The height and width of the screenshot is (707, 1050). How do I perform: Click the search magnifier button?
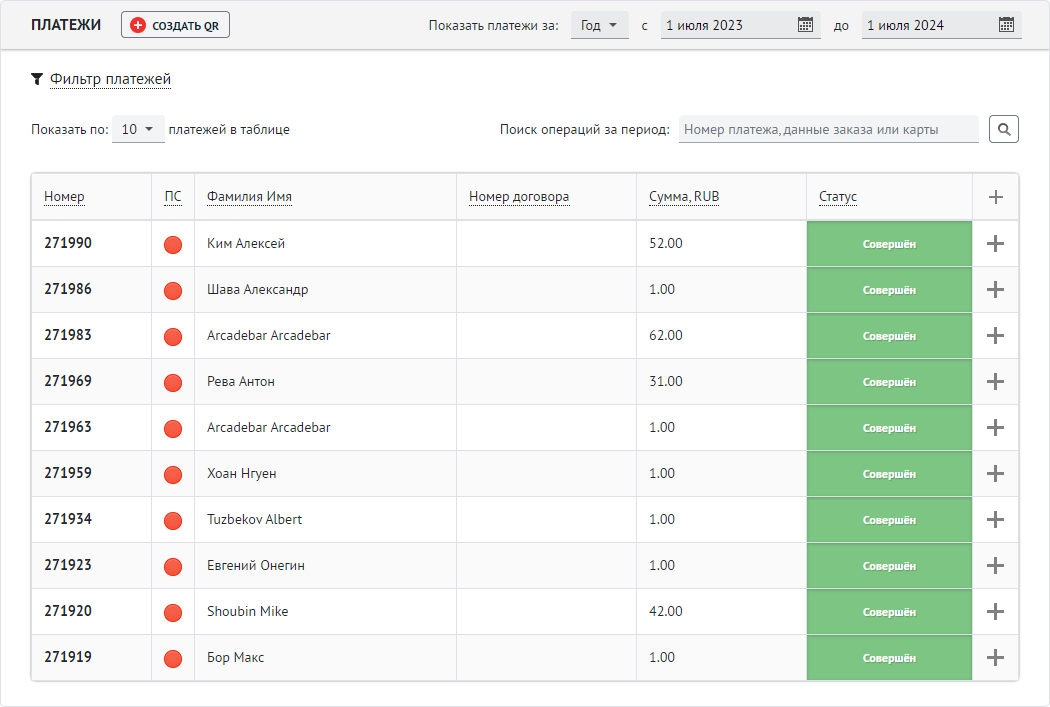pos(1004,129)
